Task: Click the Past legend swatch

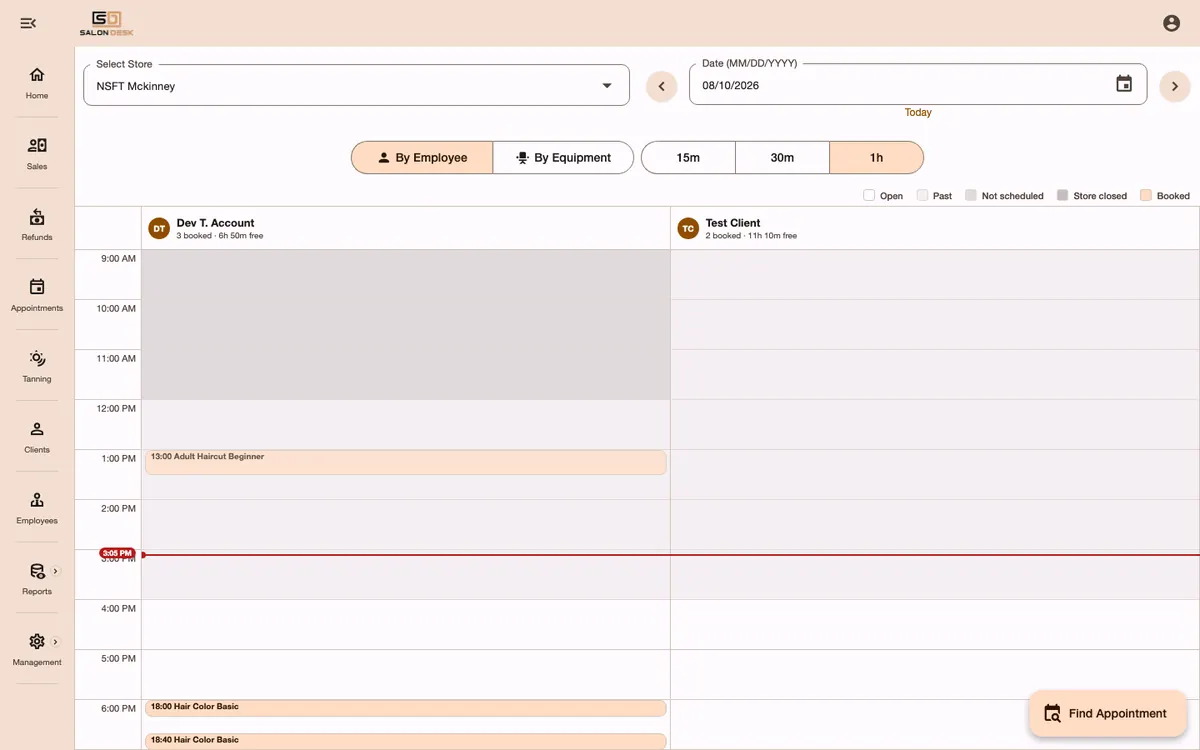Action: tap(922, 196)
